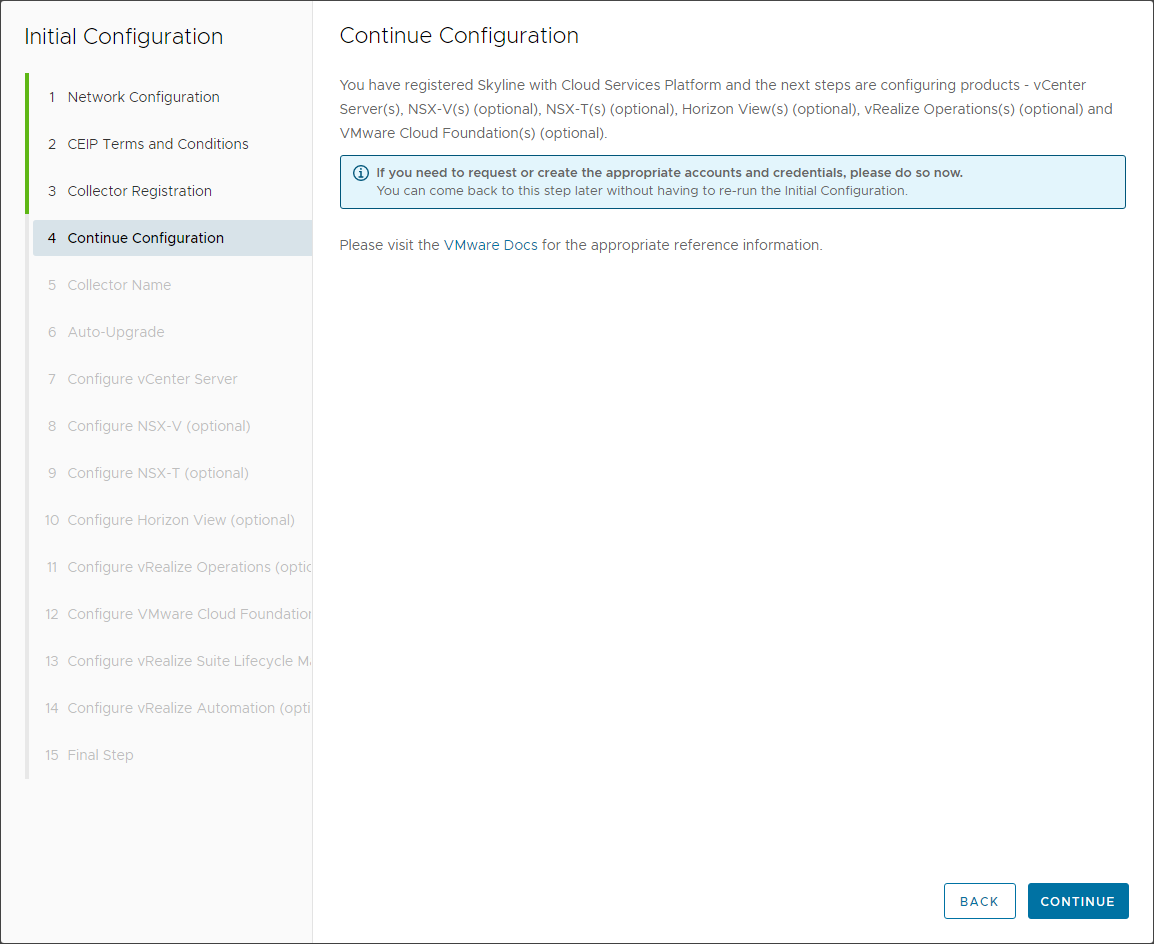Click the paragraph starting 'You have registered Skyline'
The image size is (1154, 944).
(726, 109)
